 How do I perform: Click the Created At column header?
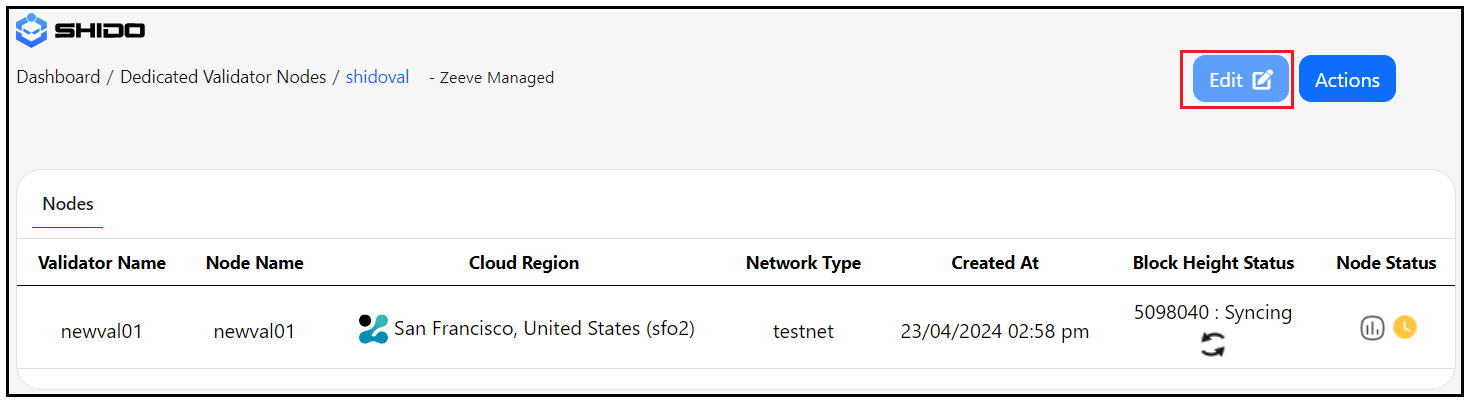(994, 263)
